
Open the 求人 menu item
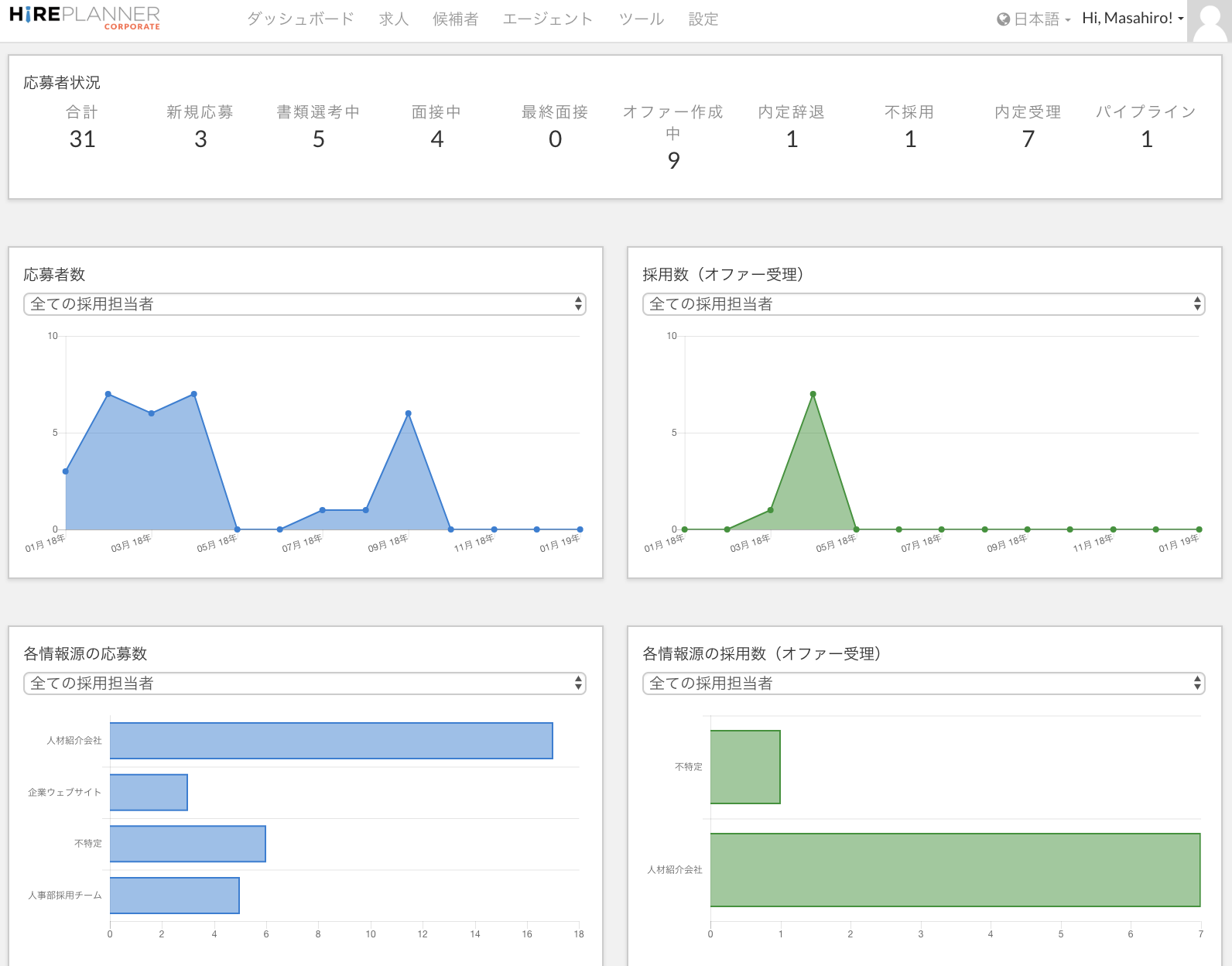coord(393,19)
